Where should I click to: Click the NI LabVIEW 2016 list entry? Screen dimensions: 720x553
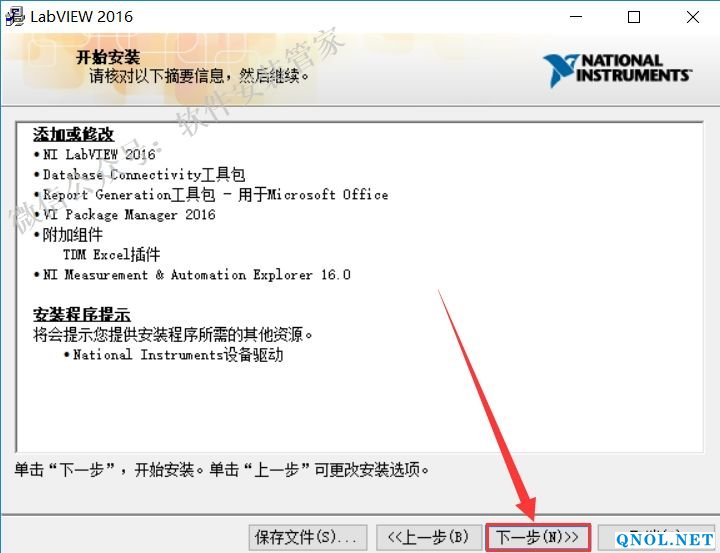[99, 155]
